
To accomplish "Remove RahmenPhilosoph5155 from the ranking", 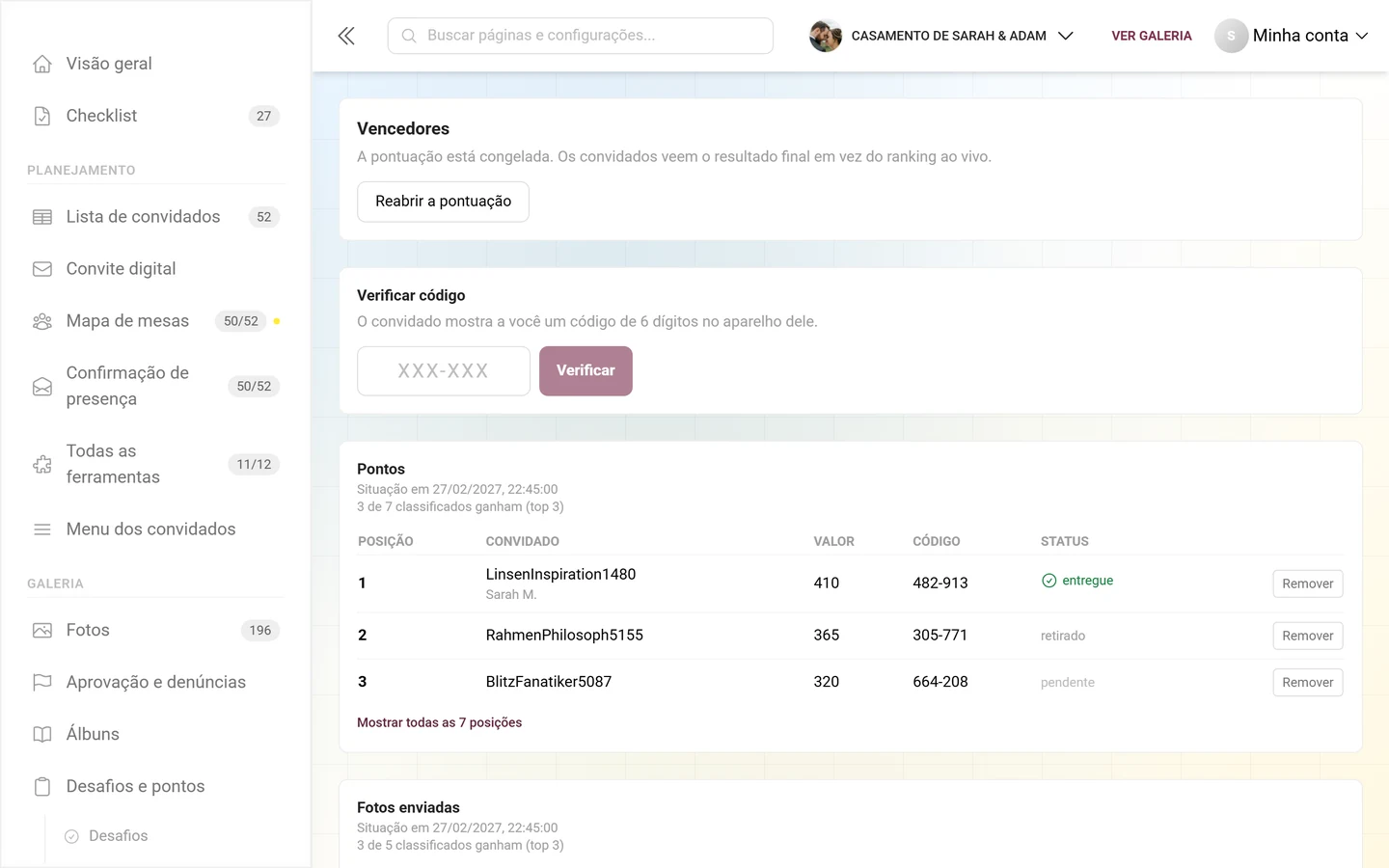I will click(1308, 636).
